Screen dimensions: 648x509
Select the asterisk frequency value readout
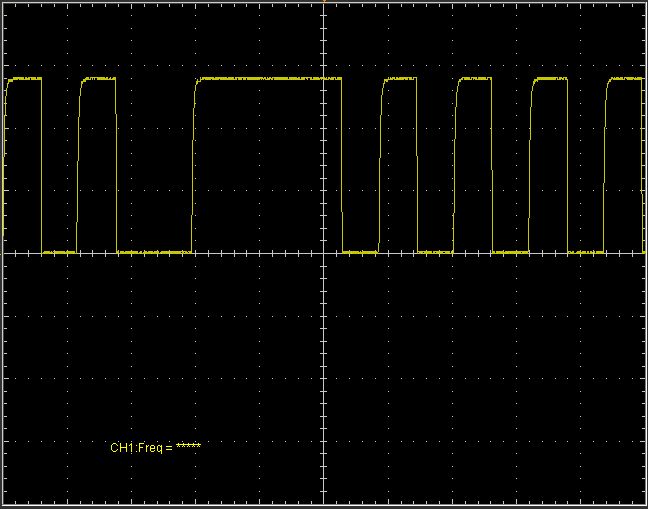click(x=188, y=447)
